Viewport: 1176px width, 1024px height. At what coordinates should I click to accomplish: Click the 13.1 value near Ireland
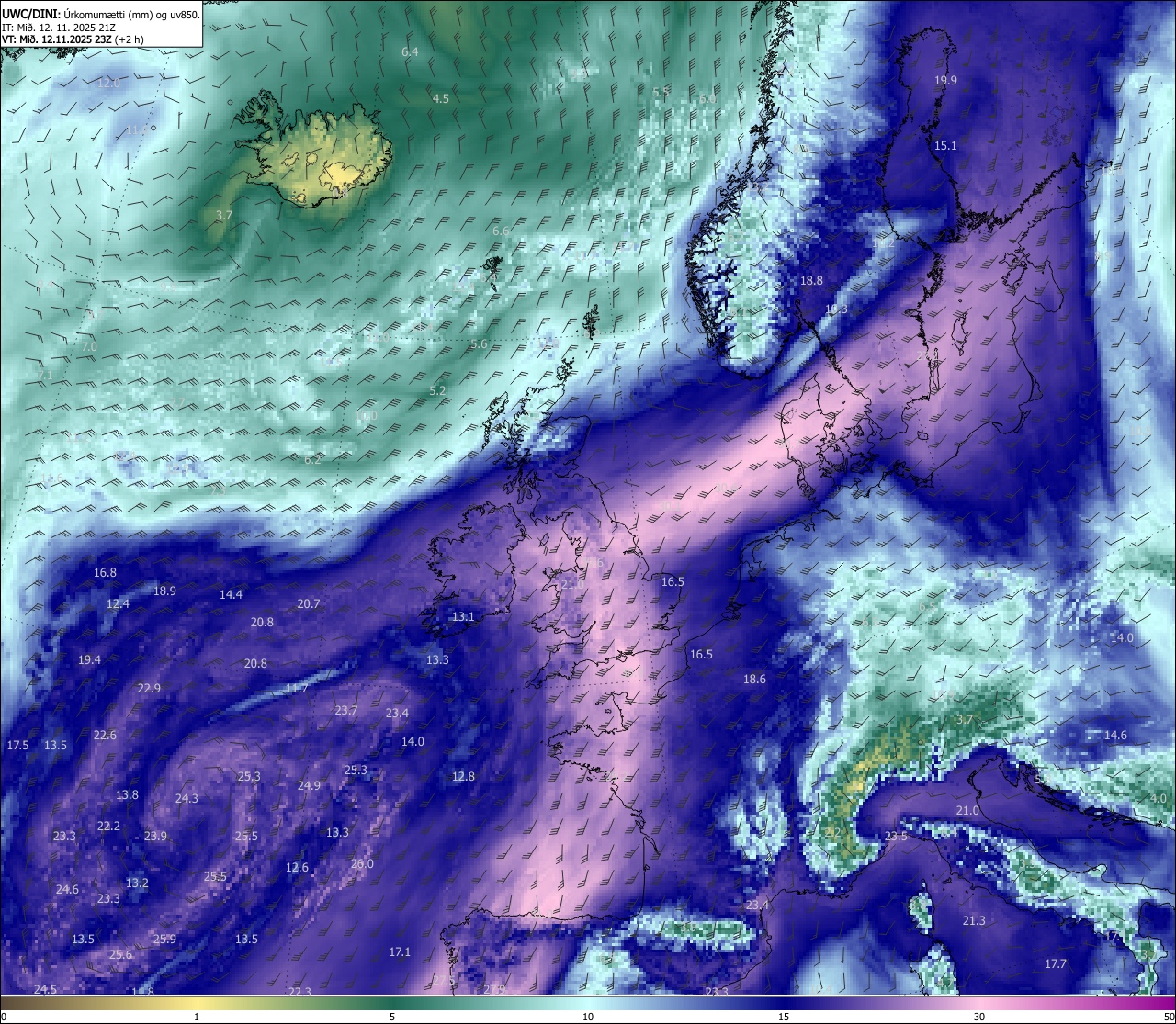pyautogui.click(x=462, y=617)
